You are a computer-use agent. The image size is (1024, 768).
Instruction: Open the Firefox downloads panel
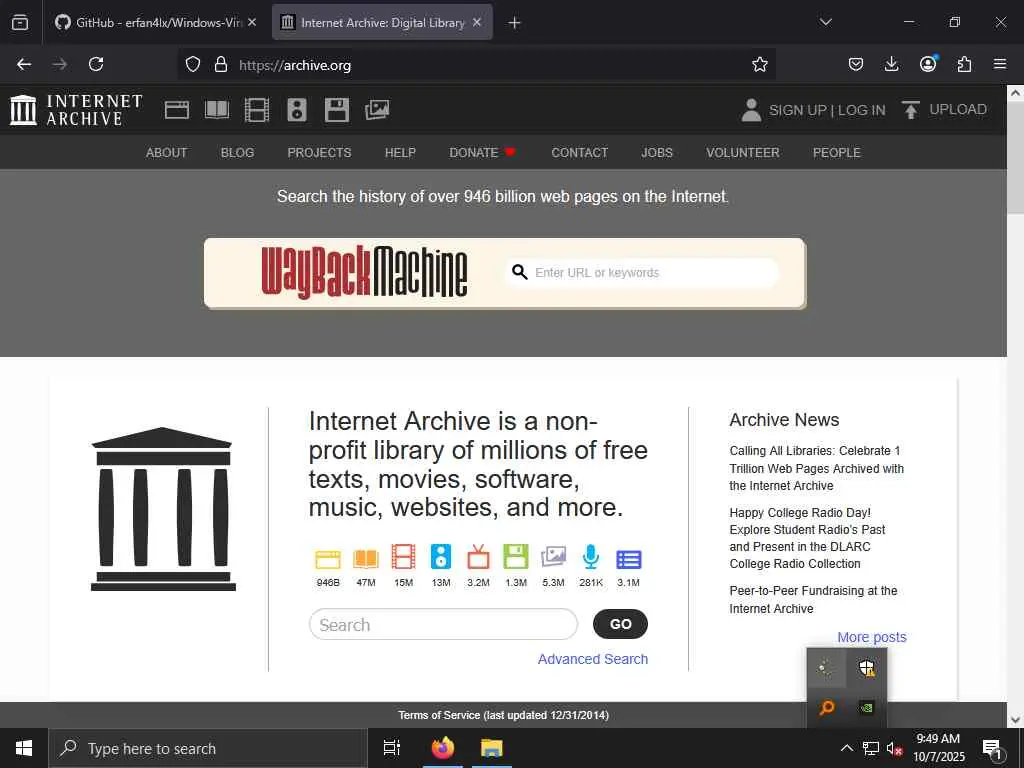coord(891,64)
